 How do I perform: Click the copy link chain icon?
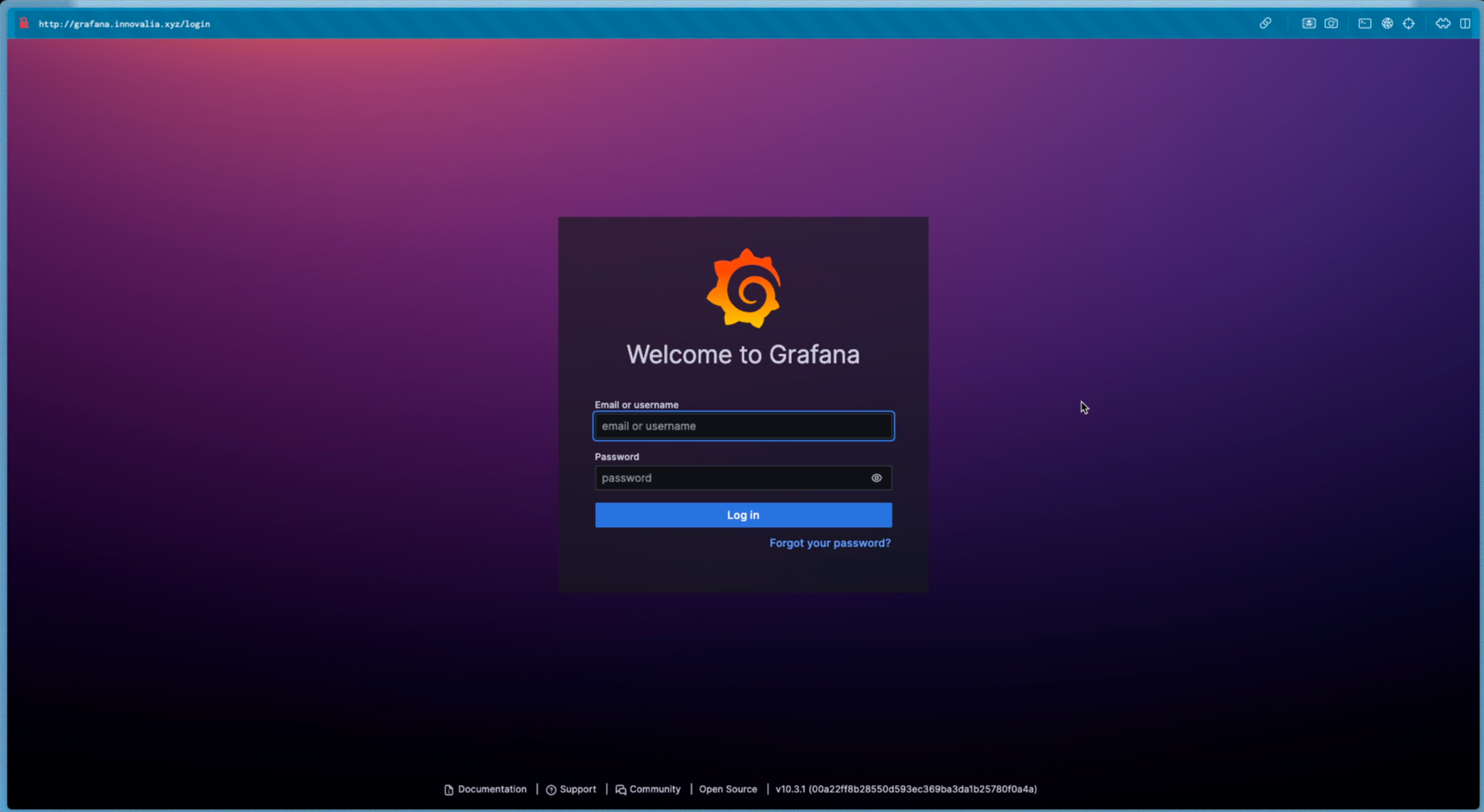1265,23
